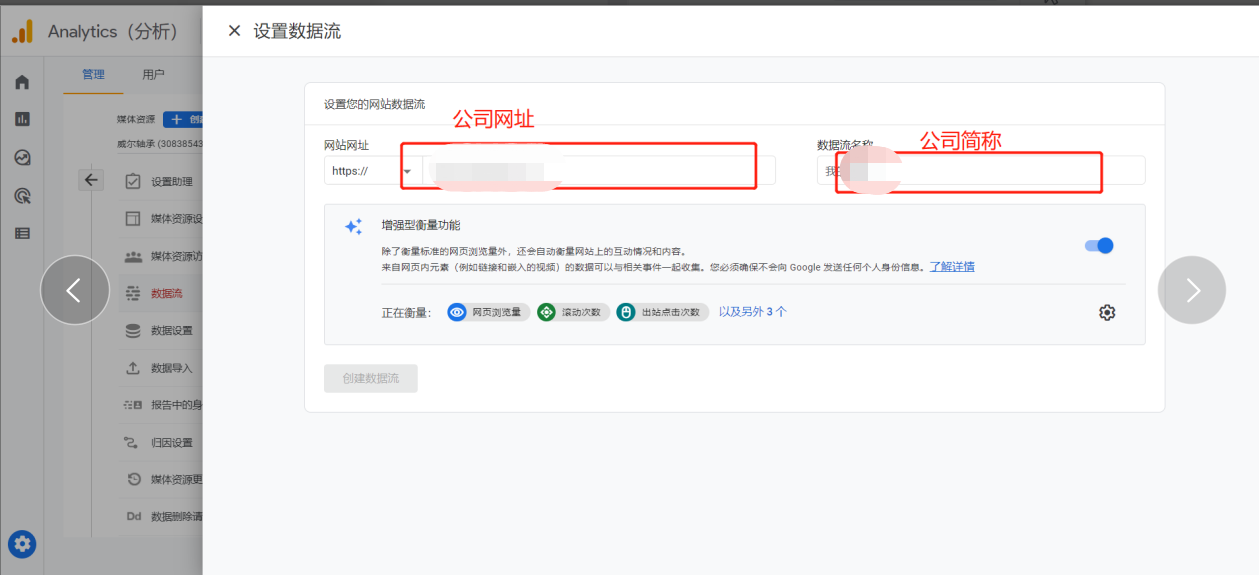Open the Advertising cursor icon in sidebar
This screenshot has height=575, width=1259.
pyautogui.click(x=22, y=195)
